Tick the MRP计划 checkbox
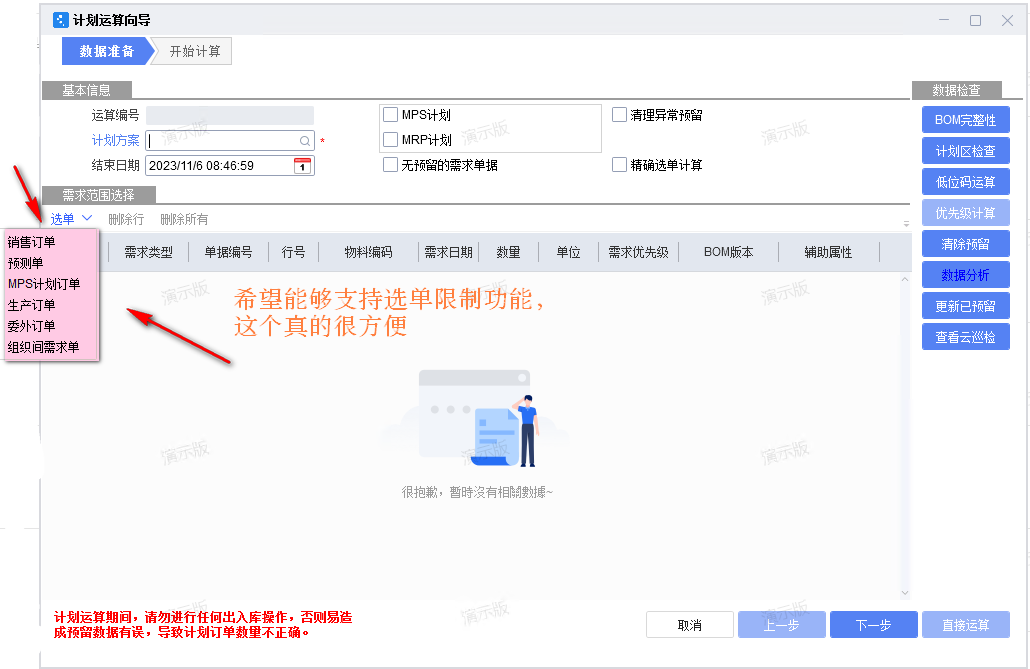This screenshot has width=1030, height=669. [391, 140]
